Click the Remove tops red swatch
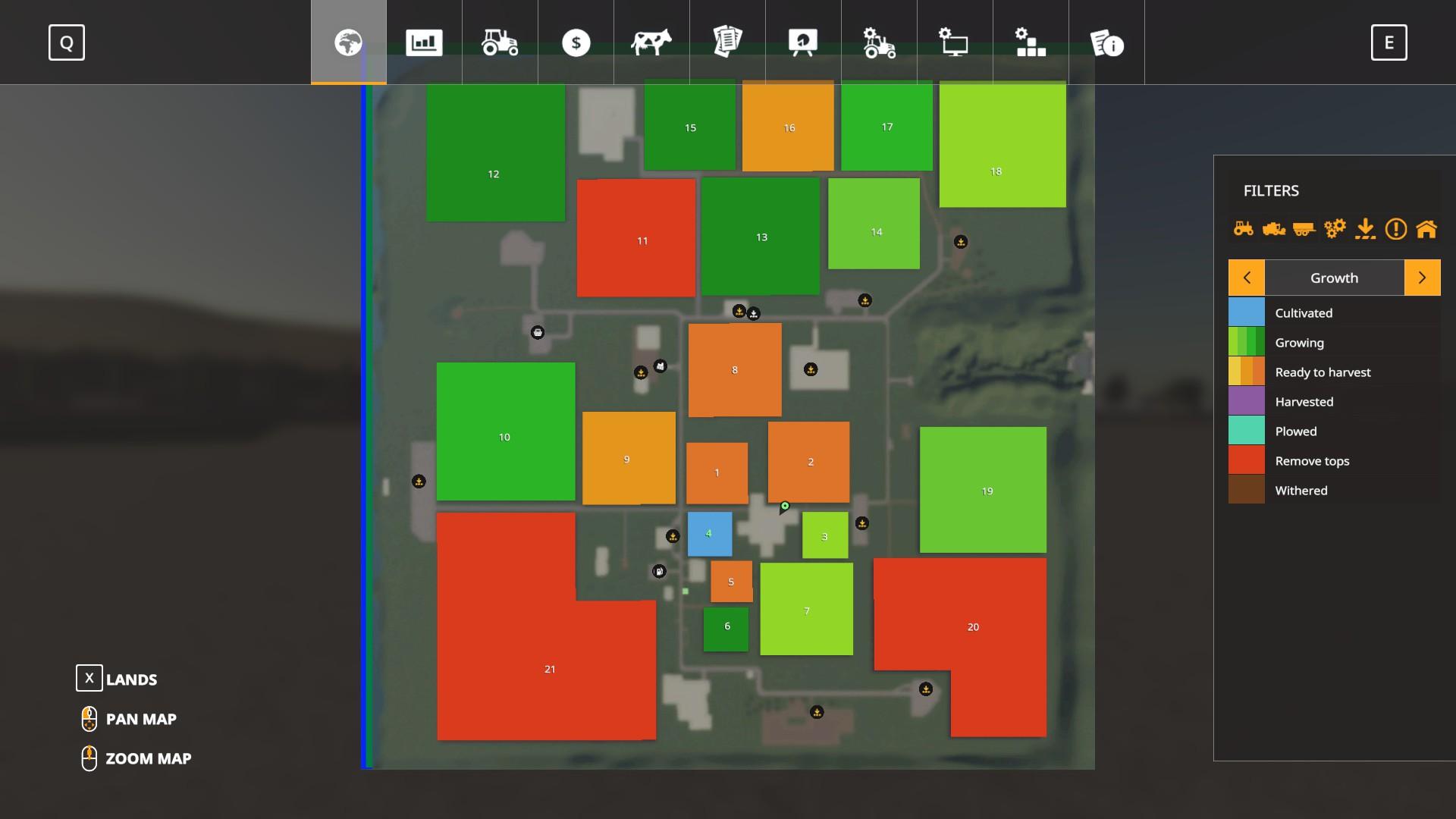 click(x=1247, y=460)
